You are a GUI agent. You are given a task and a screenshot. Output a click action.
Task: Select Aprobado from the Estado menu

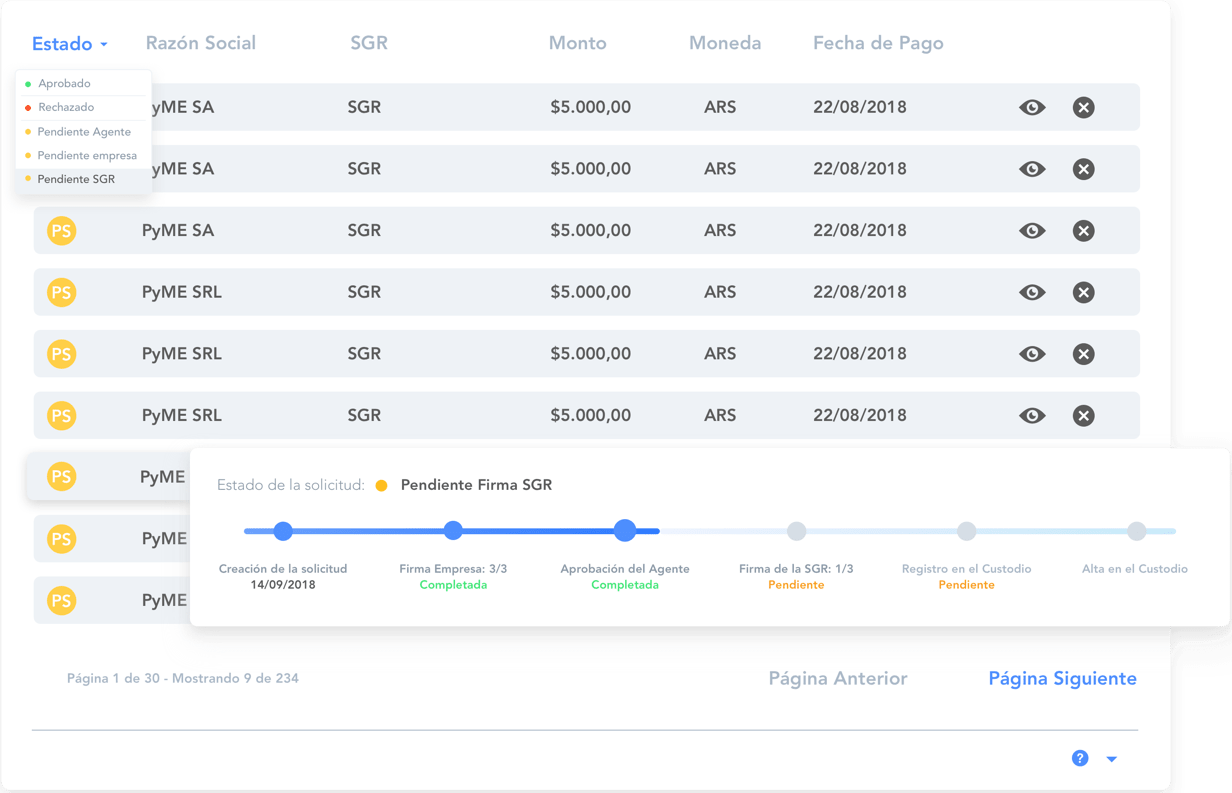click(64, 84)
